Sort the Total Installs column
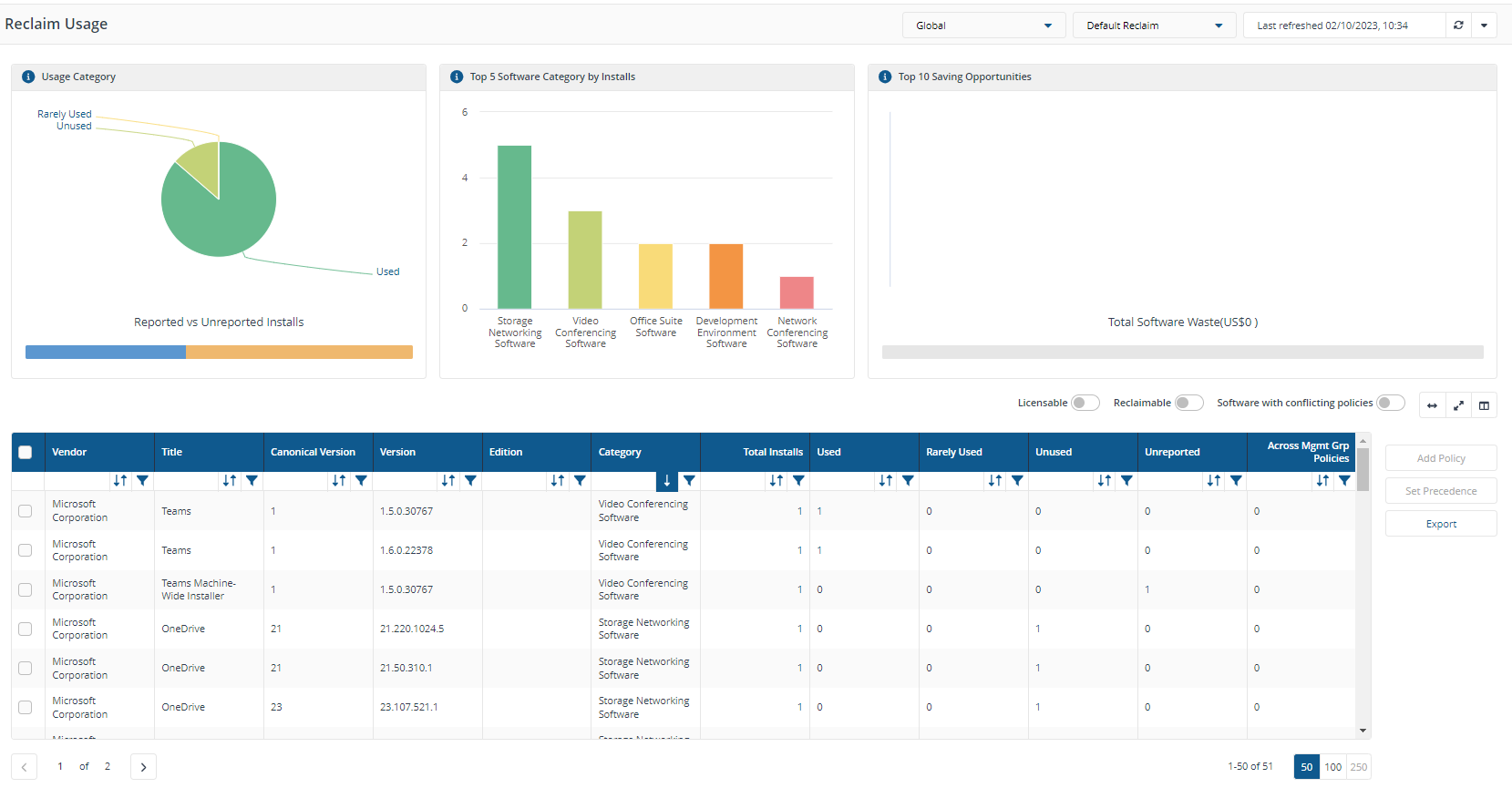1512x788 pixels. click(777, 480)
